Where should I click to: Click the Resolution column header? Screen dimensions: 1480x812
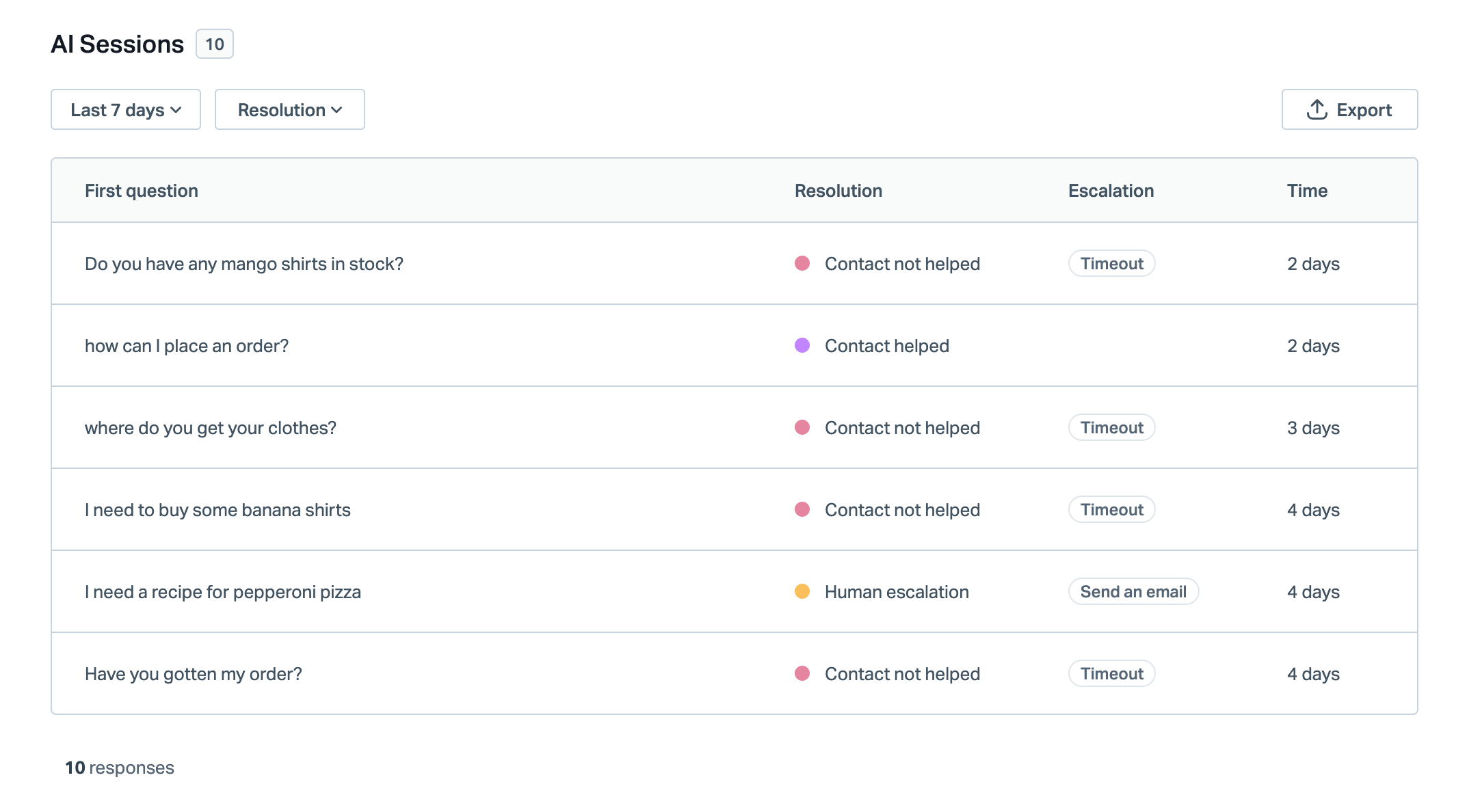[x=838, y=191]
